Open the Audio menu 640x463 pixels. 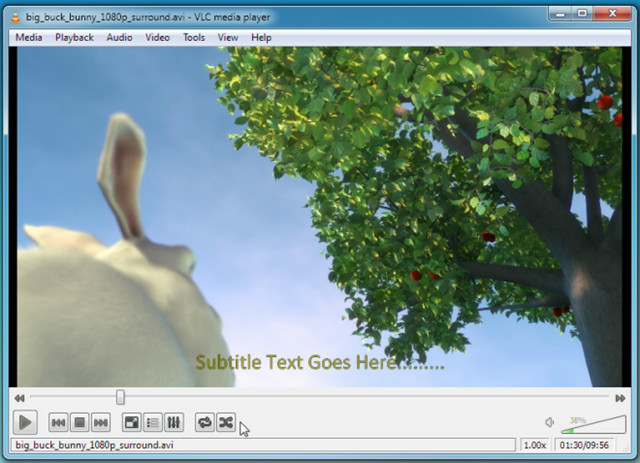click(x=119, y=38)
